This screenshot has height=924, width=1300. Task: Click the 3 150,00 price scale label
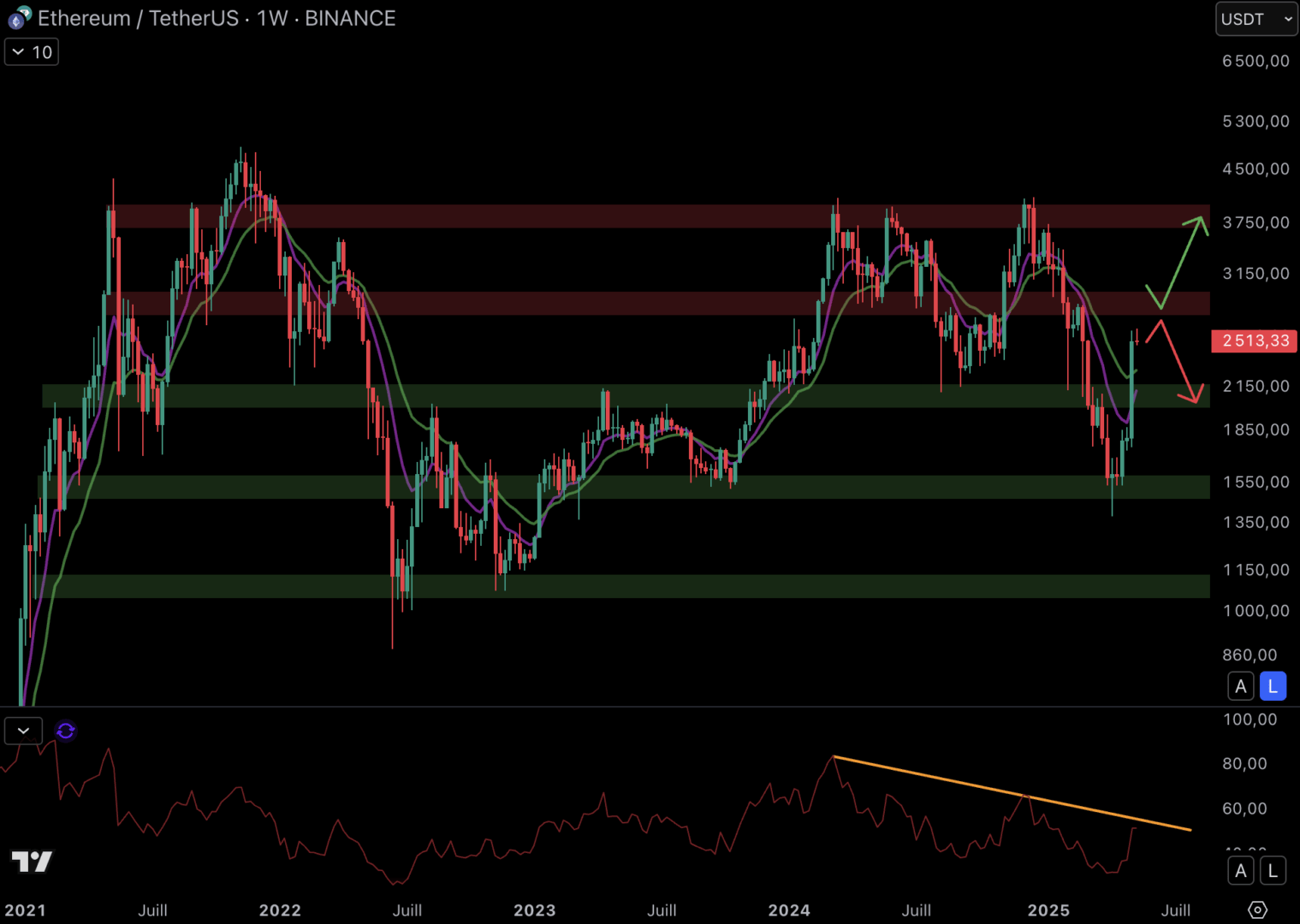click(1255, 274)
